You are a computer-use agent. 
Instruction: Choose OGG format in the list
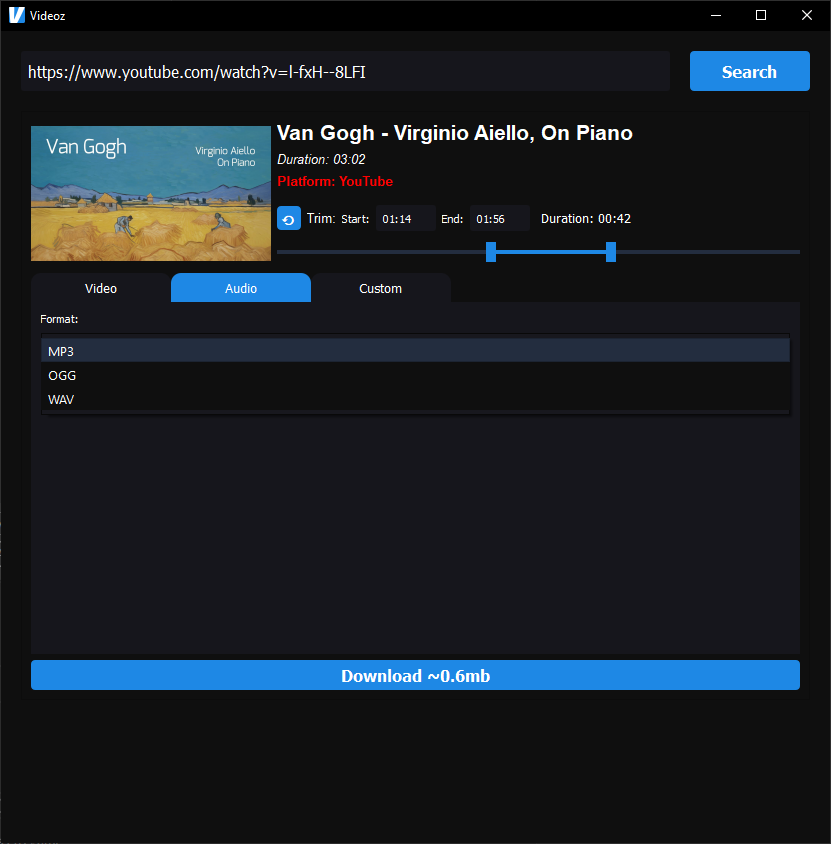click(415, 375)
